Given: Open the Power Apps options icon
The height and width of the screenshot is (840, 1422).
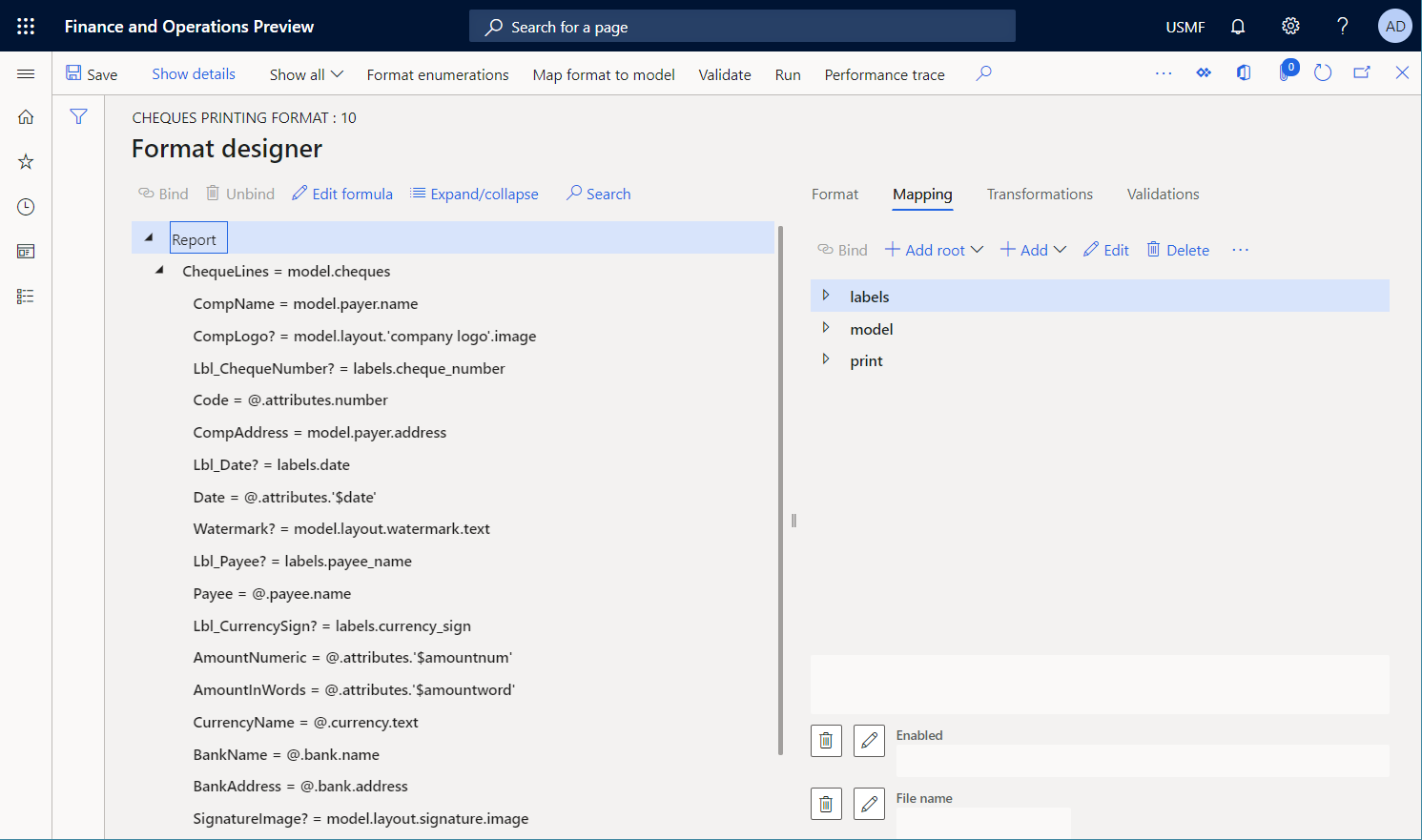Looking at the screenshot, I should coord(1204,72).
